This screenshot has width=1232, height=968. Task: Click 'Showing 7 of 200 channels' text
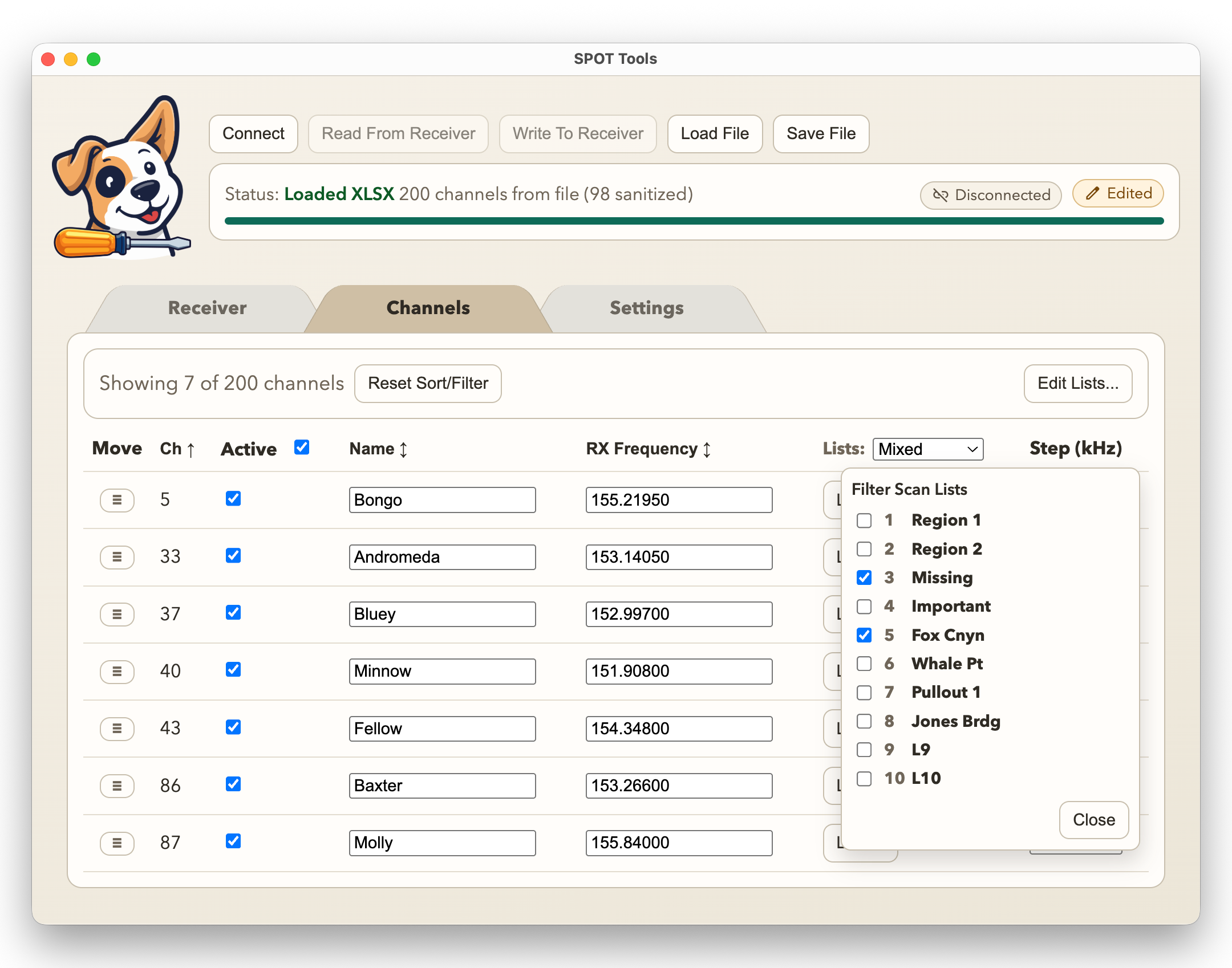tap(222, 384)
